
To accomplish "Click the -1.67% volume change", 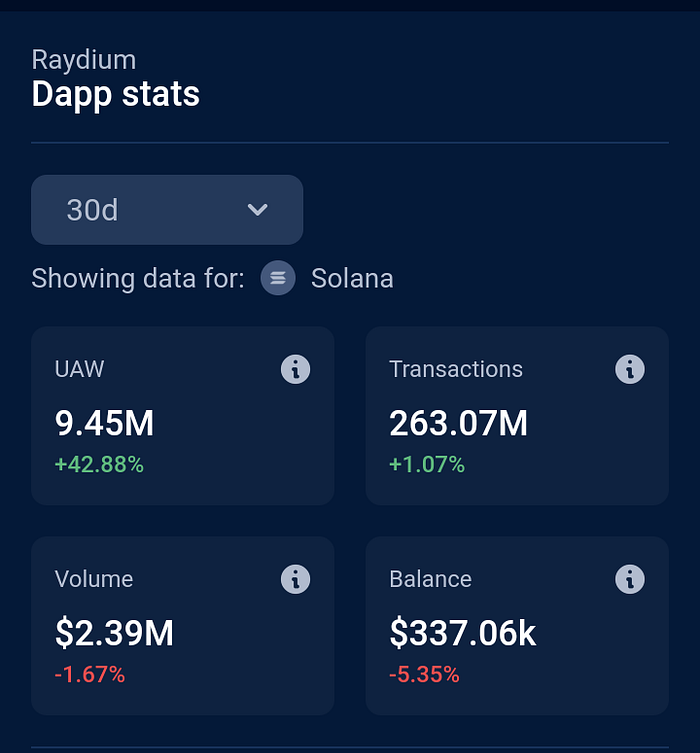I will (x=90, y=675).
